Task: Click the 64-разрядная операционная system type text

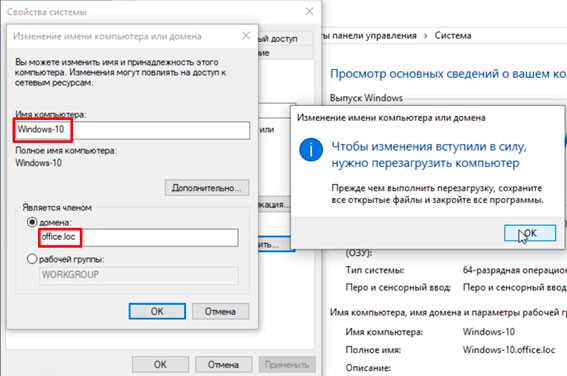Action: 514,270
